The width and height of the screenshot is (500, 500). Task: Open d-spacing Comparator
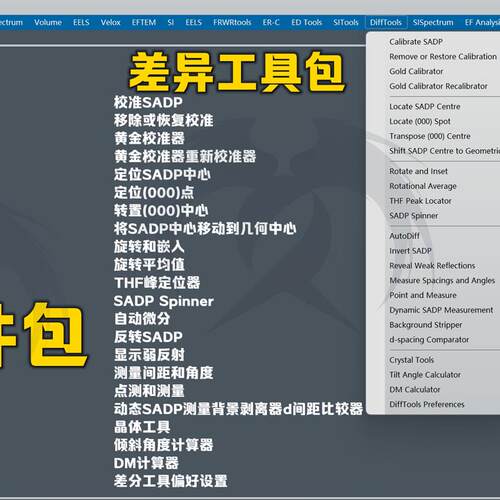point(429,340)
